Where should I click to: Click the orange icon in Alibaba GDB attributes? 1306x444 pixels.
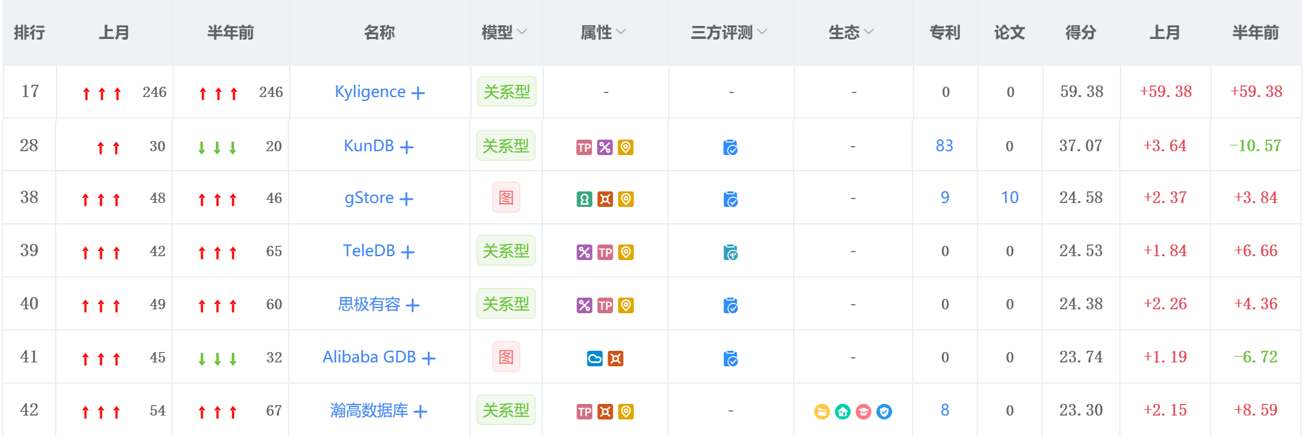(x=615, y=358)
